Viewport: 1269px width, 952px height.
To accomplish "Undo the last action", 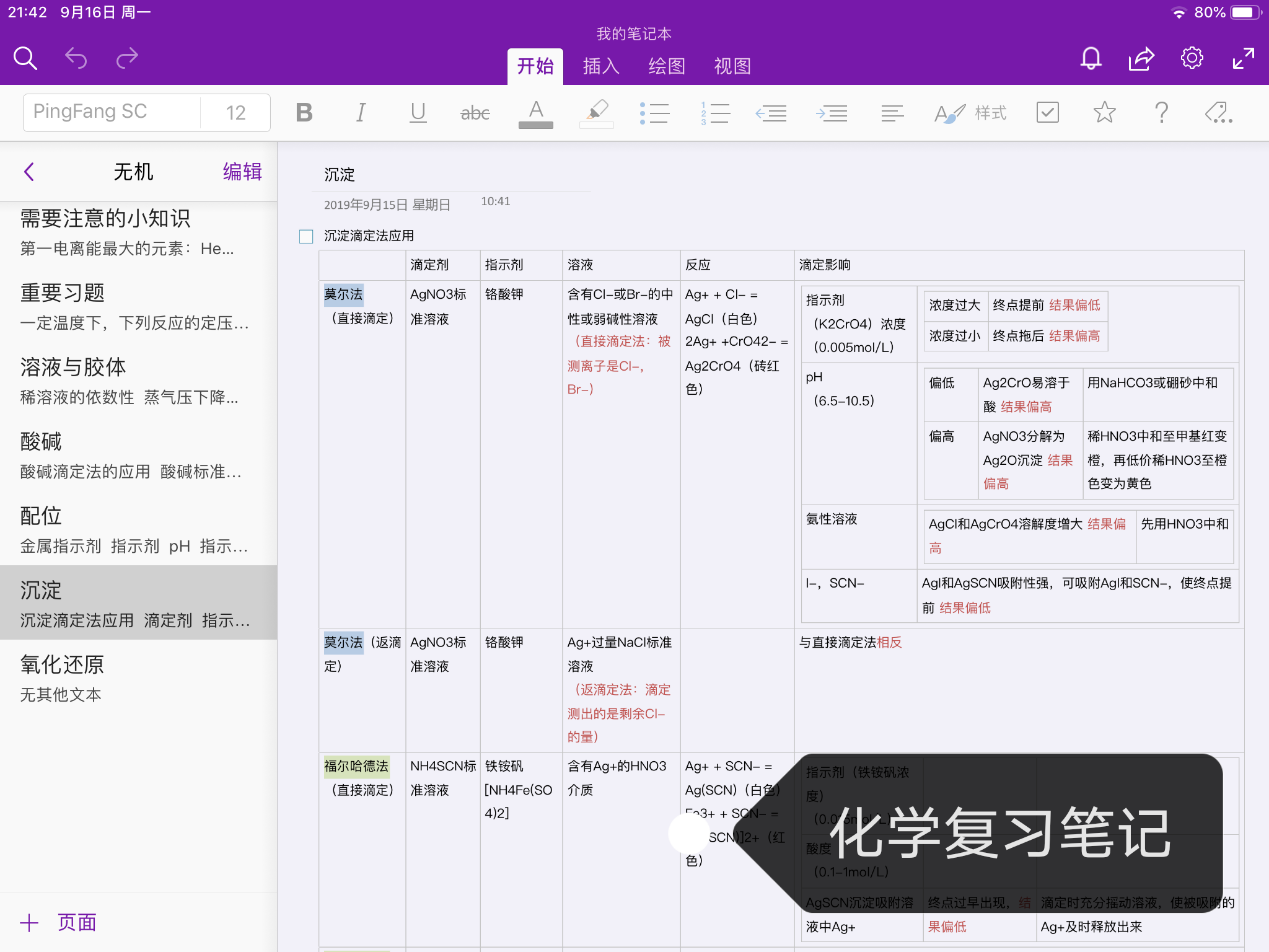I will pyautogui.click(x=76, y=58).
